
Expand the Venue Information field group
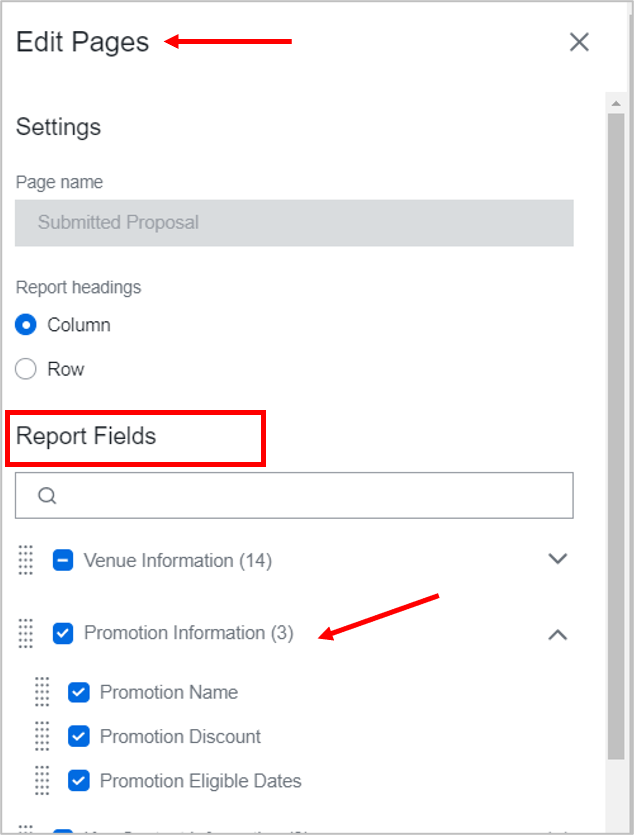point(558,559)
